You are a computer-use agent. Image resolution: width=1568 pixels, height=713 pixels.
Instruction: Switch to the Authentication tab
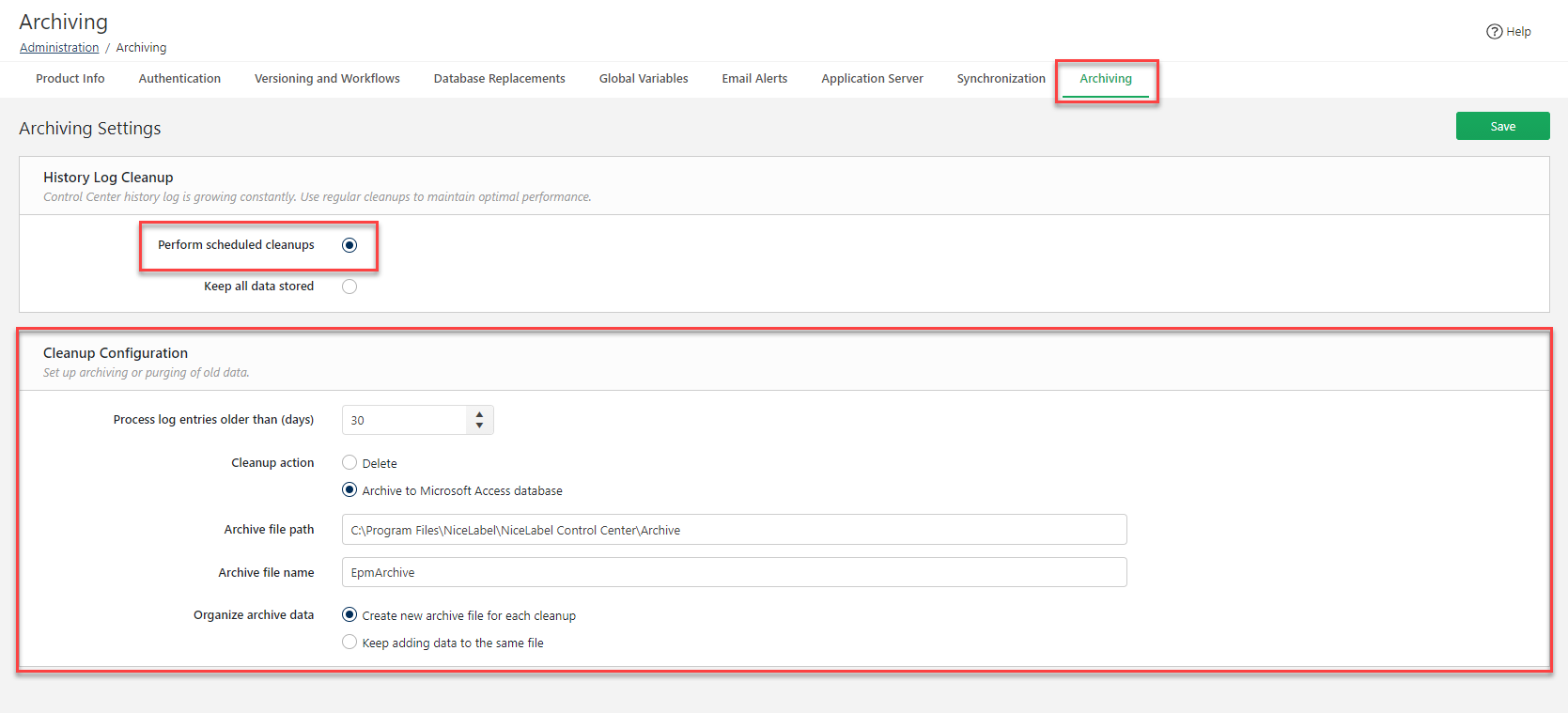click(179, 79)
